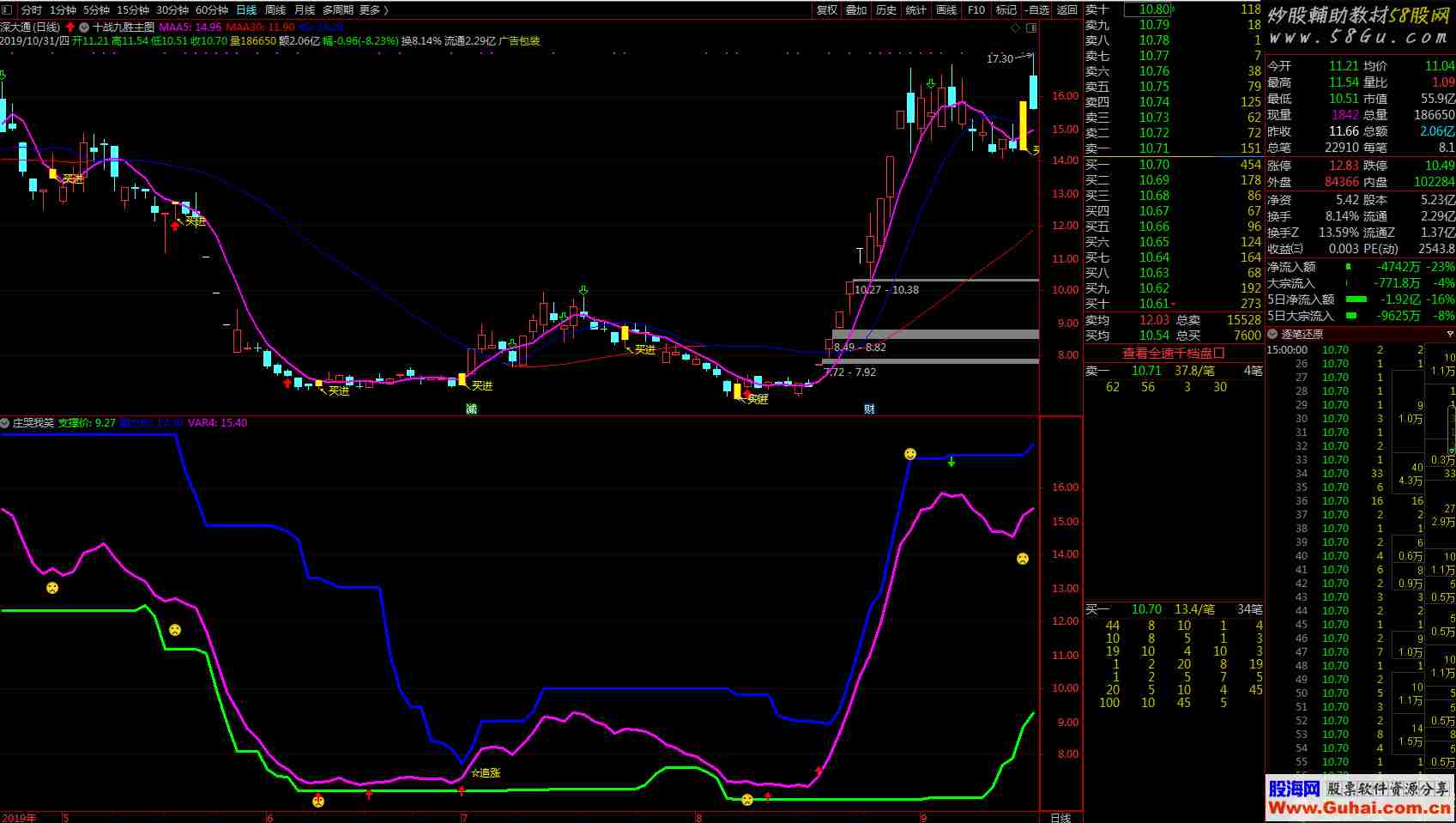Open the dropdown icon before 庄哭我笑
This screenshot has width=1456, height=823.
5,423
